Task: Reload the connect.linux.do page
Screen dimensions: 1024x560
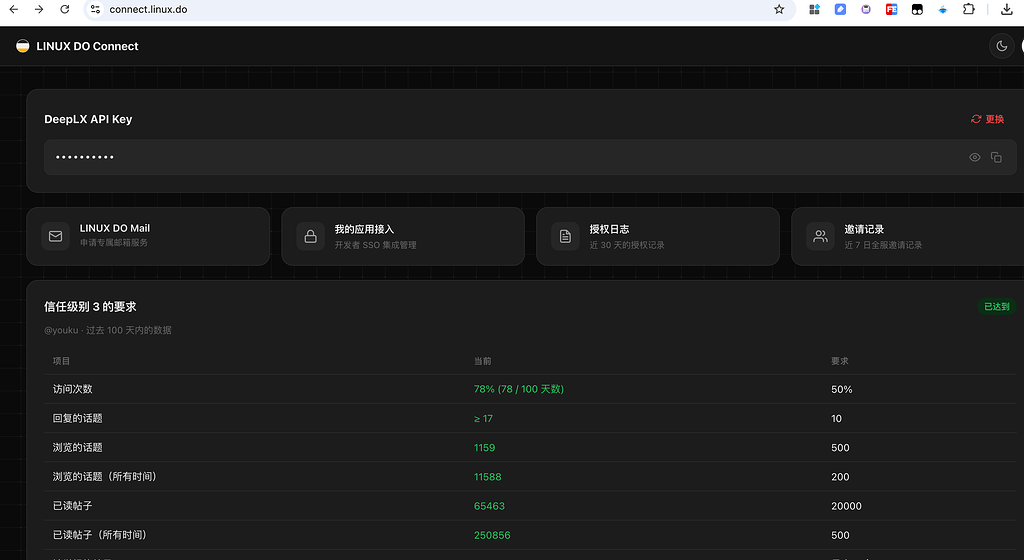Action: click(65, 9)
